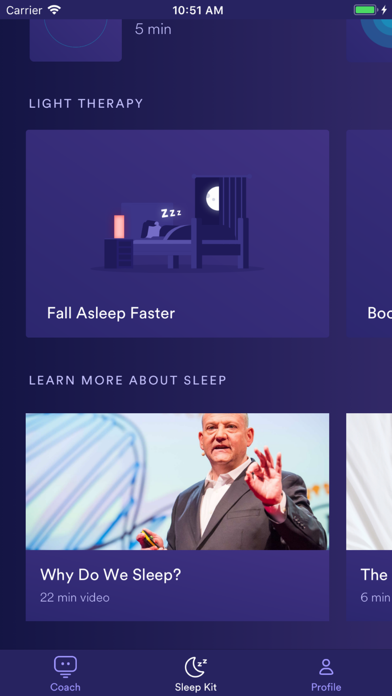Screen dimensions: 392x696
Task: Tap the sleeping bed illustration
Action: [178, 224]
